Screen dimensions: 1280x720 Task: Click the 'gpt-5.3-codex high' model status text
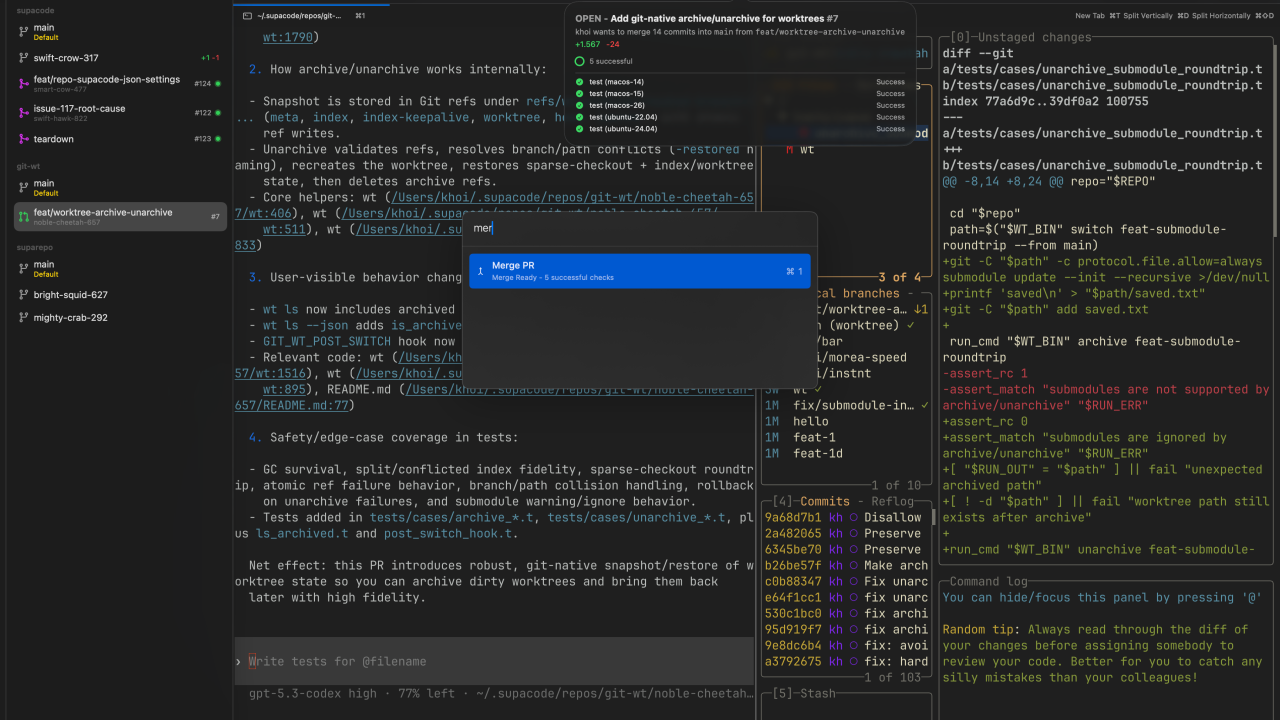[x=313, y=693]
